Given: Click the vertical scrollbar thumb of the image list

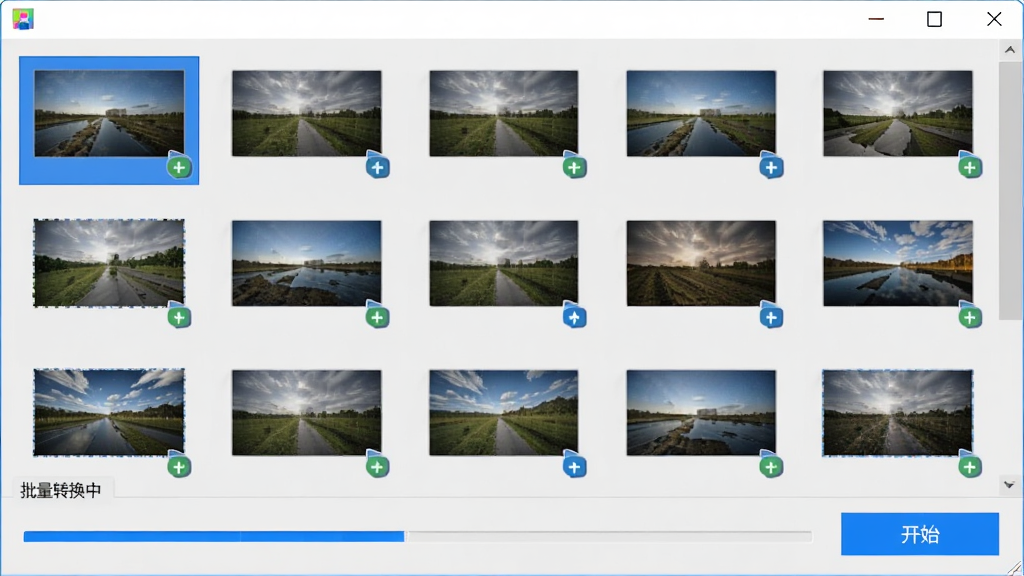Looking at the screenshot, I should tap(1010, 190).
